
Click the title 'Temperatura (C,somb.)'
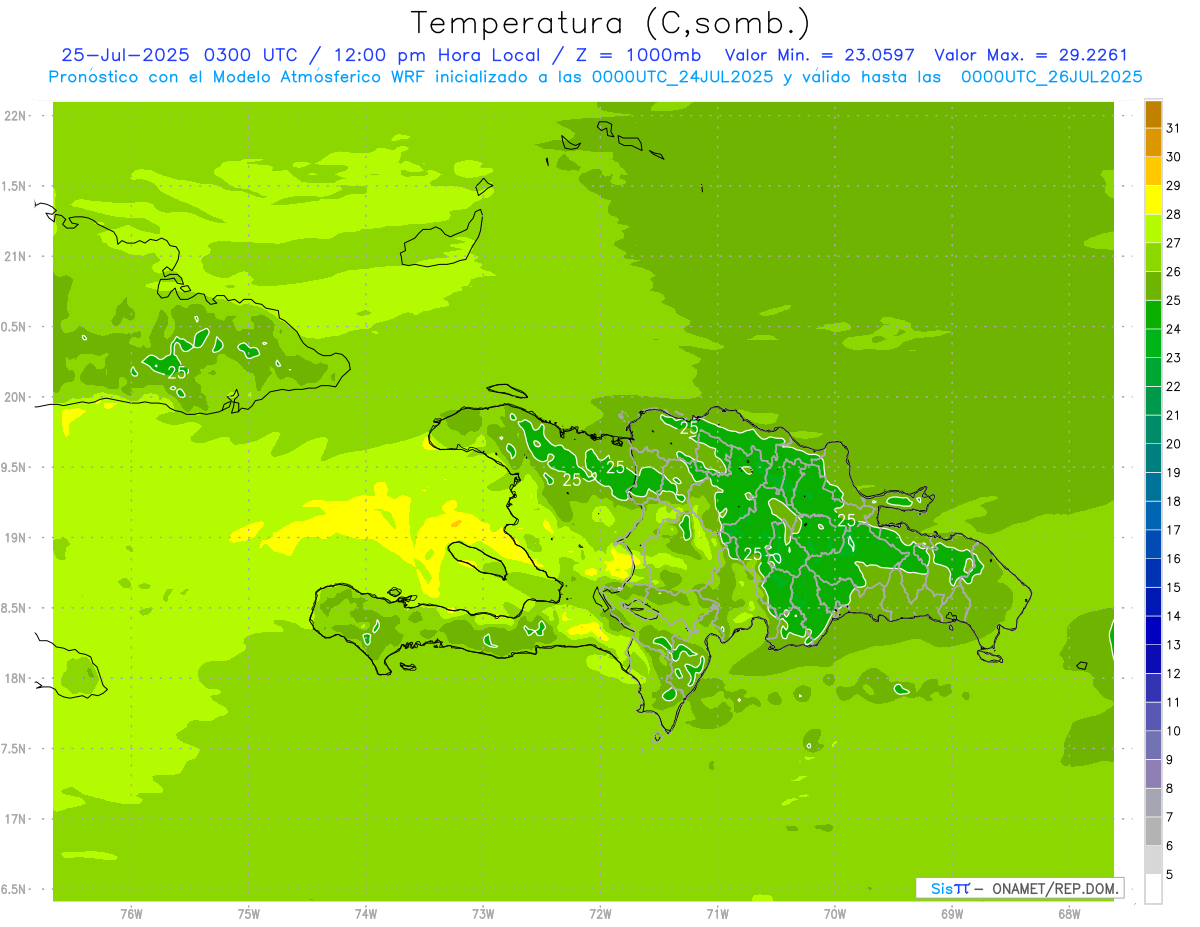[x=610, y=23]
